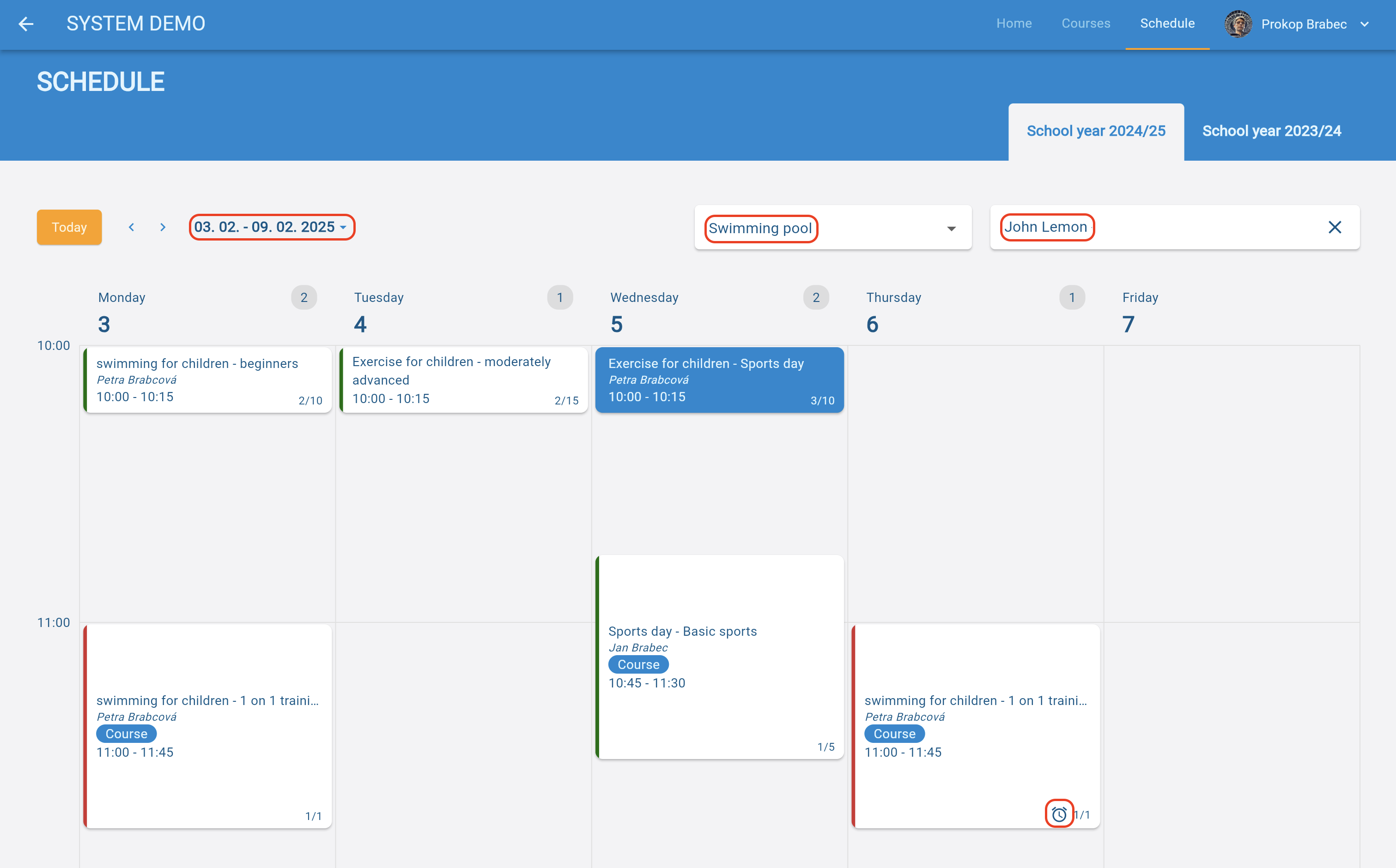Click the back arrow icon
1396x868 pixels.
(26, 24)
